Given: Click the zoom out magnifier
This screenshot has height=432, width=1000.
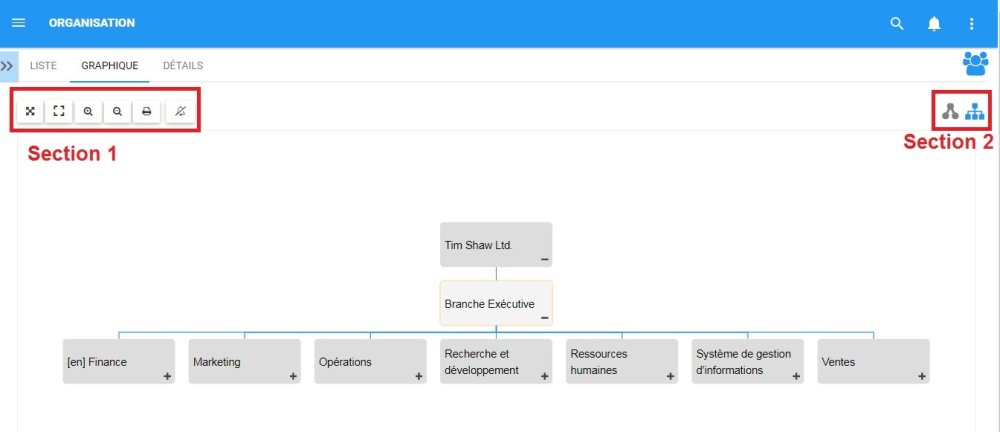Looking at the screenshot, I should [117, 111].
